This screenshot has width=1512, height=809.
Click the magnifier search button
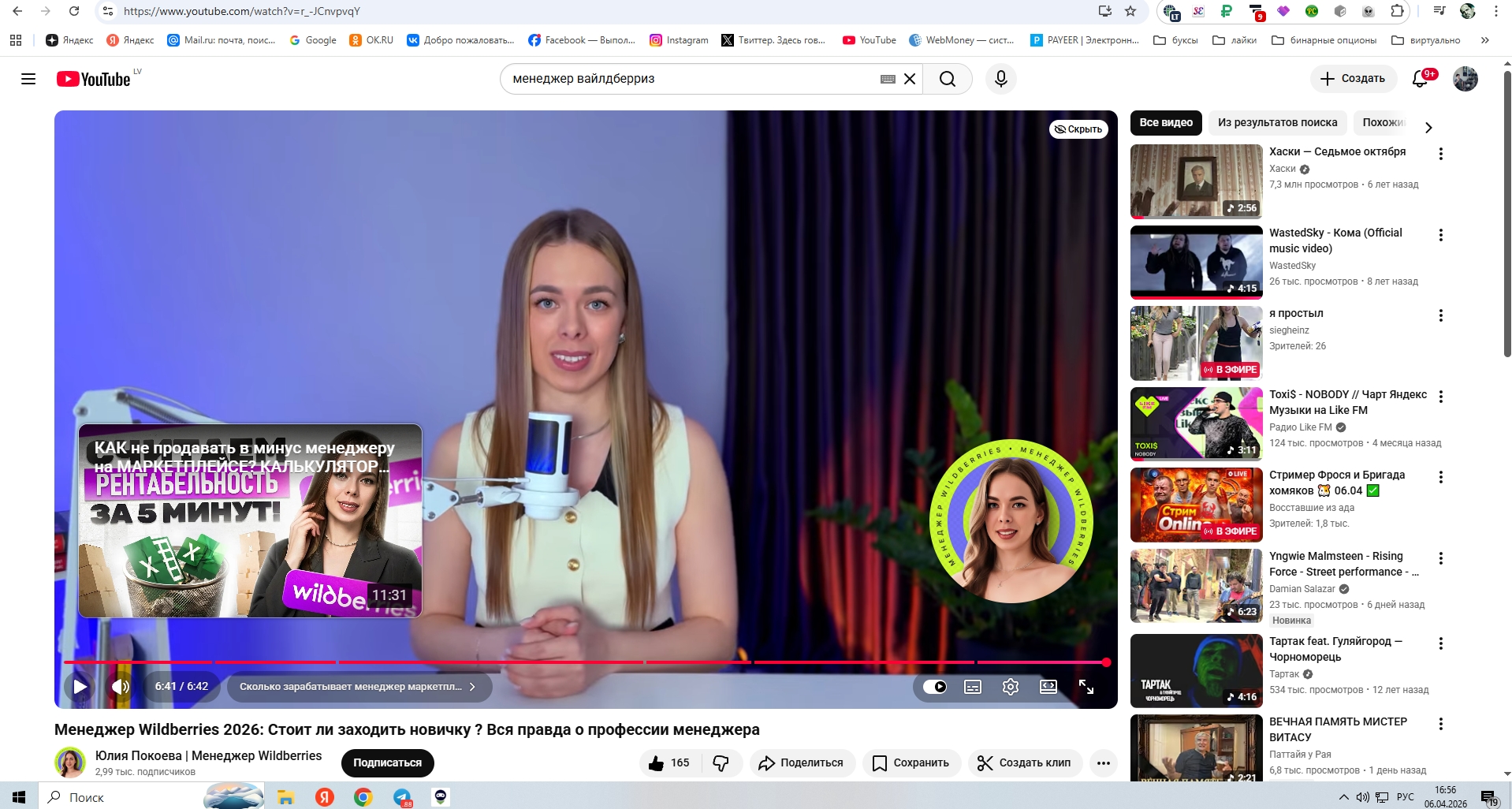click(x=948, y=79)
